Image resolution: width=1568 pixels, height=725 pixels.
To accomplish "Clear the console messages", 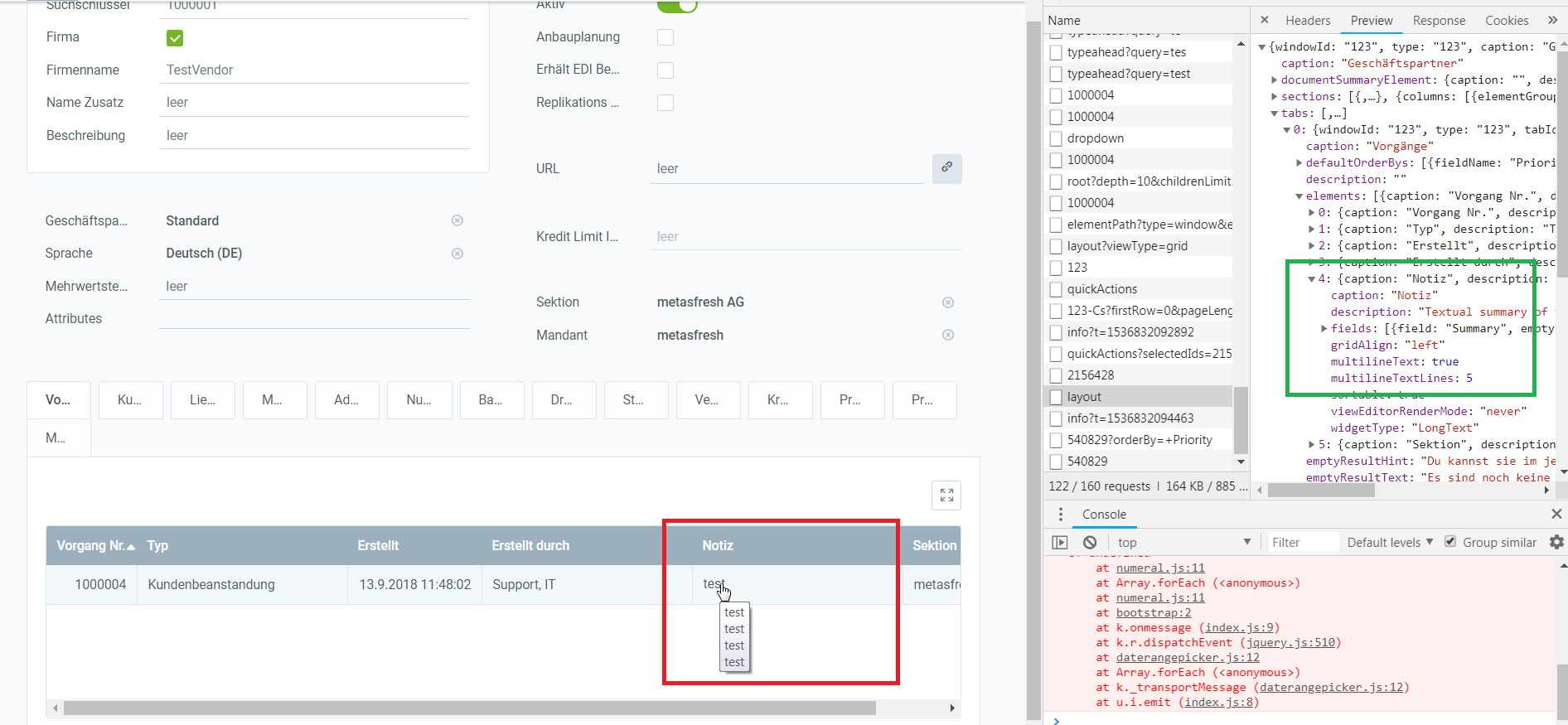I will point(1090,542).
